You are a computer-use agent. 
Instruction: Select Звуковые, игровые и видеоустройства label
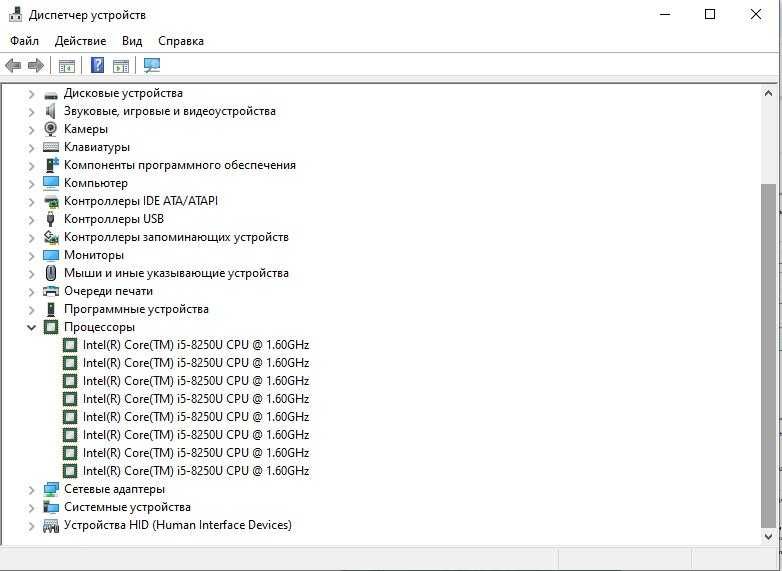click(170, 111)
